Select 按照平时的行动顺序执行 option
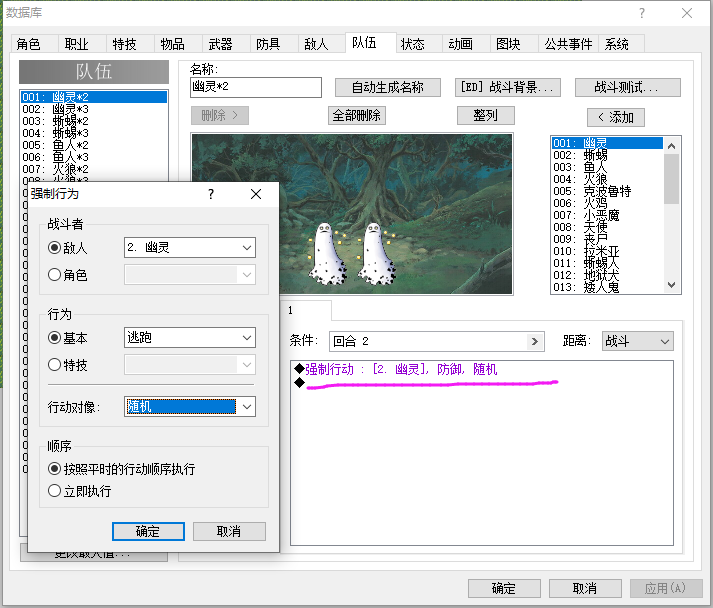Image resolution: width=713 pixels, height=608 pixels. 55,468
